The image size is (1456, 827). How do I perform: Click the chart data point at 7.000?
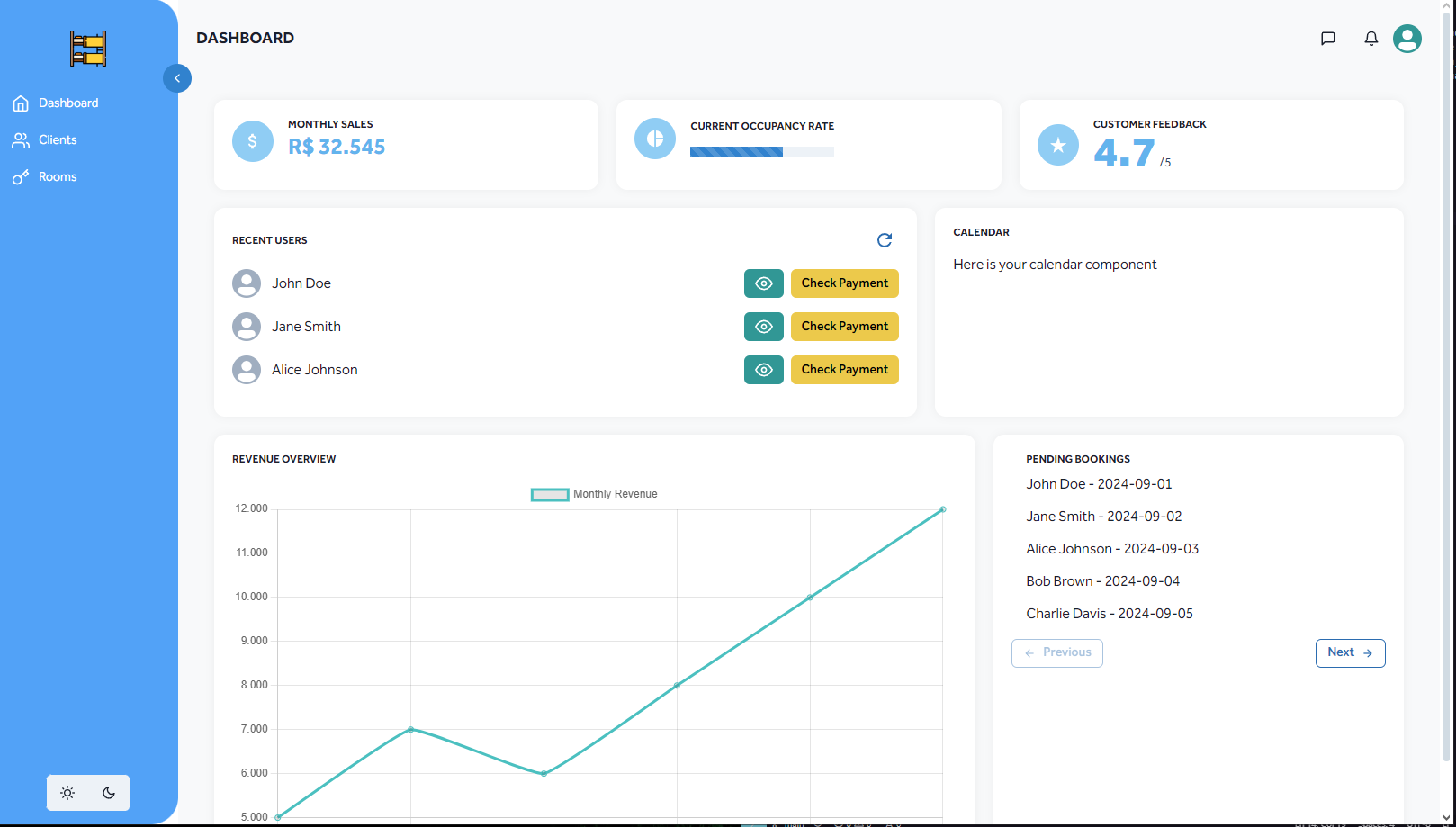coord(410,729)
